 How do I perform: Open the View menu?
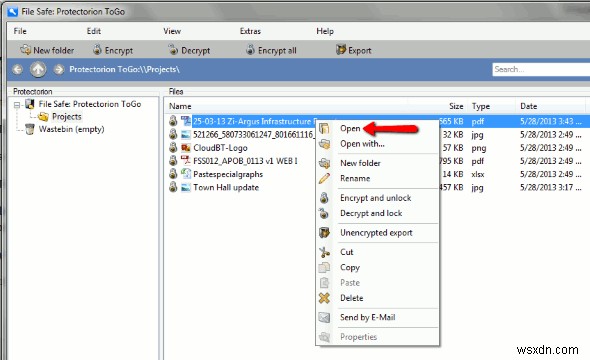tap(172, 31)
